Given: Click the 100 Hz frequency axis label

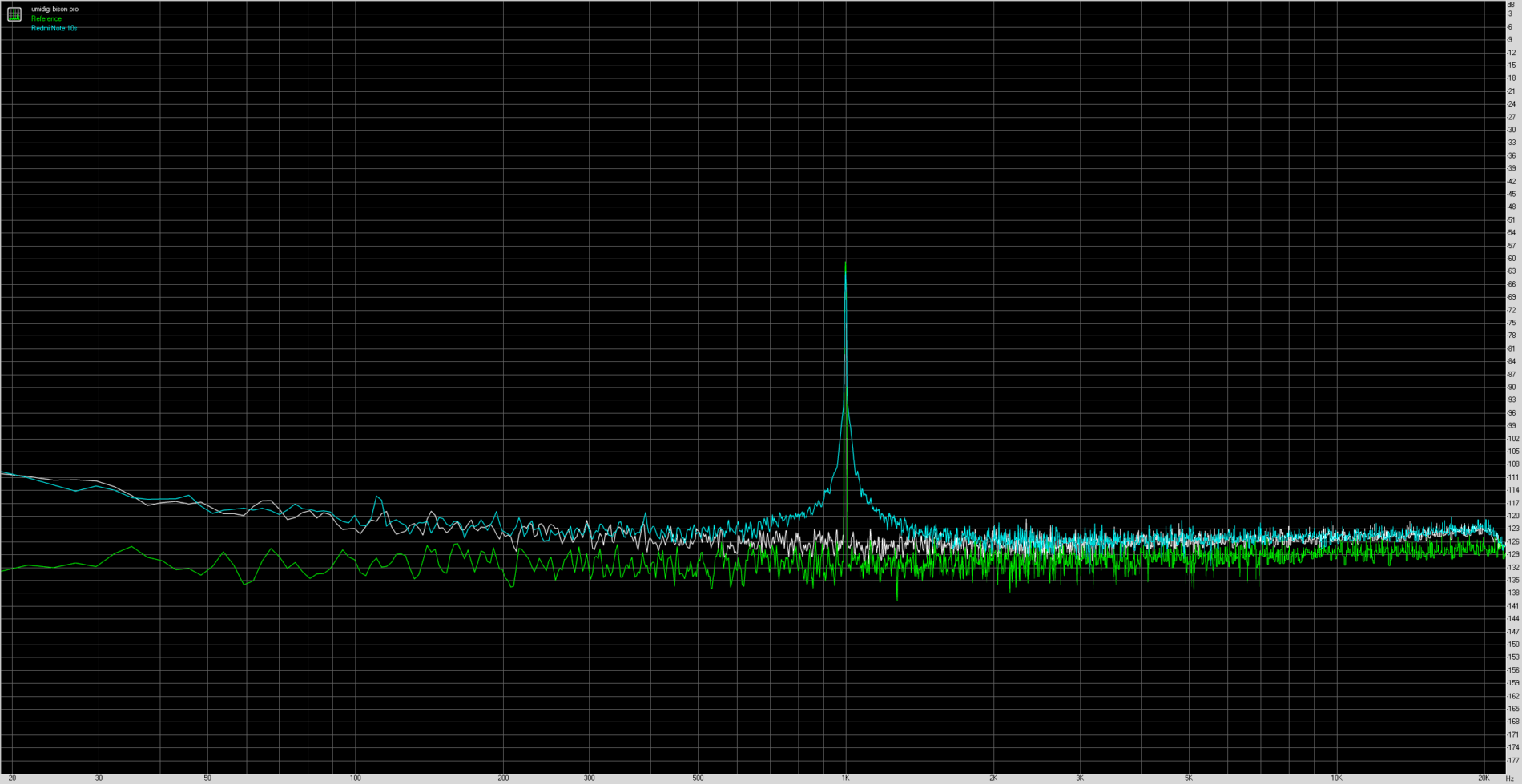Looking at the screenshot, I should [x=355, y=778].
